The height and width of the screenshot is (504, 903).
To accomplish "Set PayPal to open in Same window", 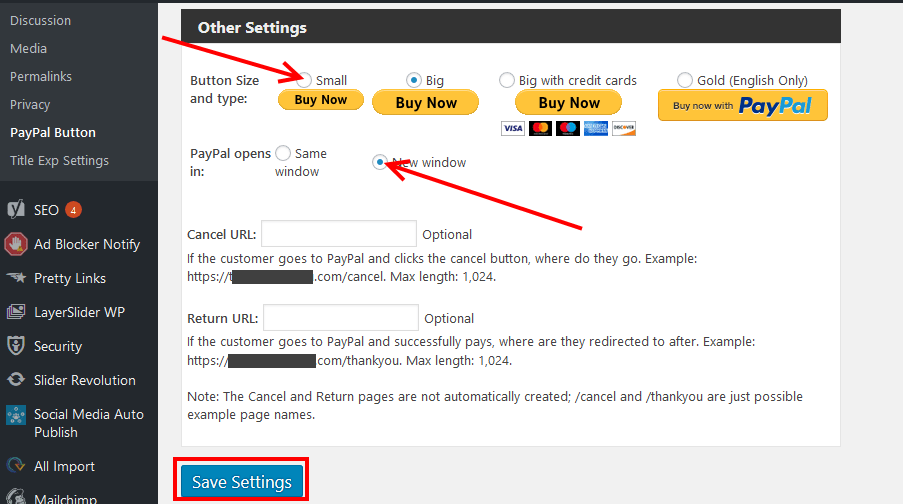I will (x=283, y=153).
